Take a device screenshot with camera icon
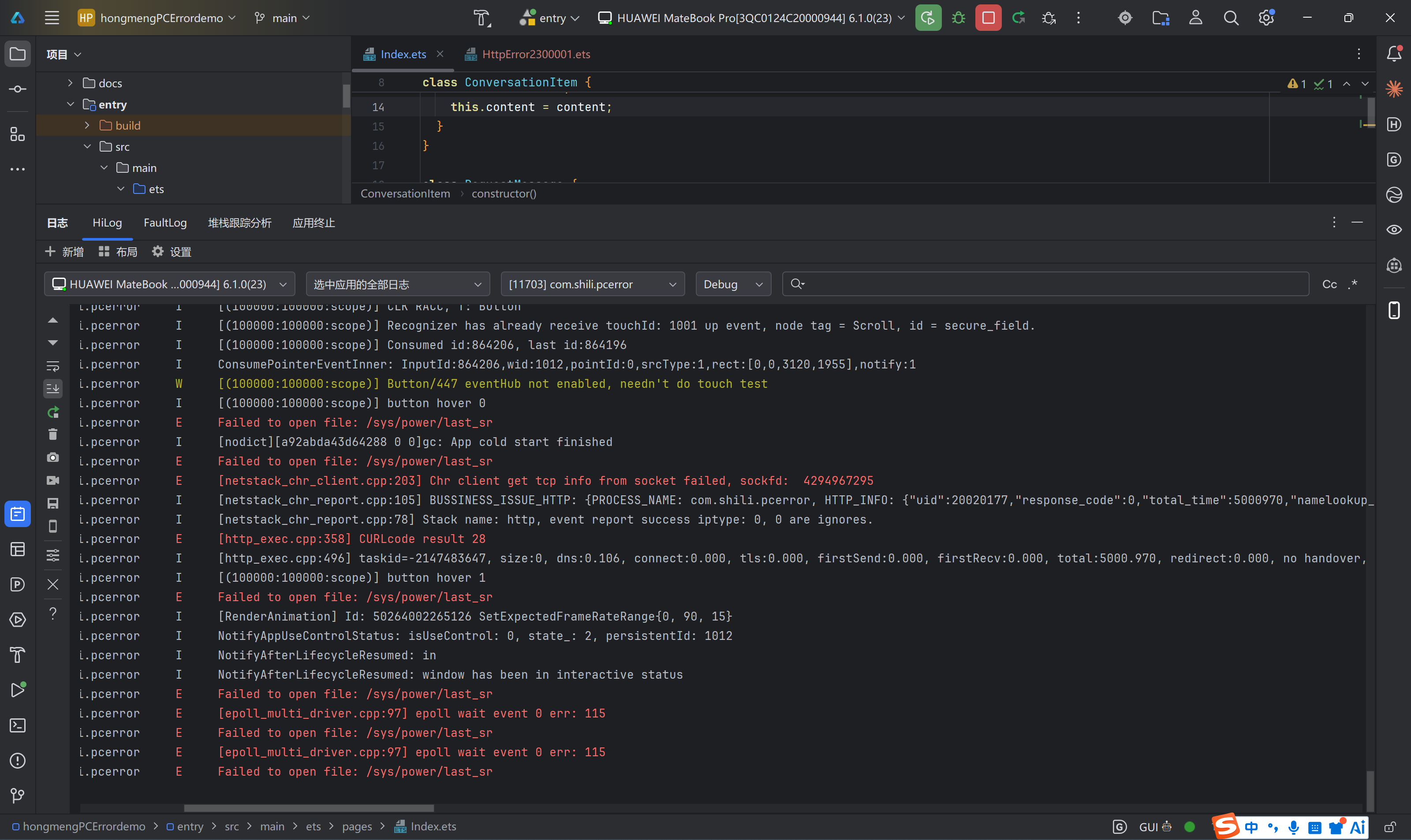 [x=52, y=457]
